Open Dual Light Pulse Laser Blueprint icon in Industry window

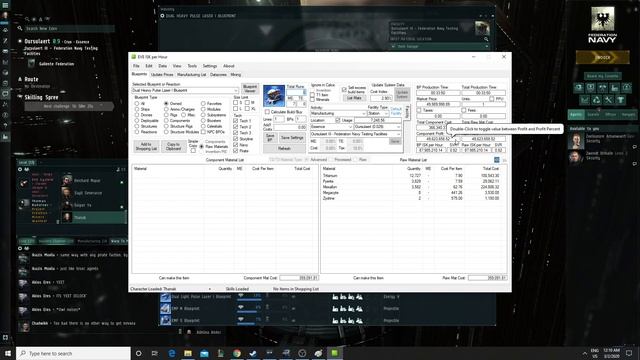point(165,297)
